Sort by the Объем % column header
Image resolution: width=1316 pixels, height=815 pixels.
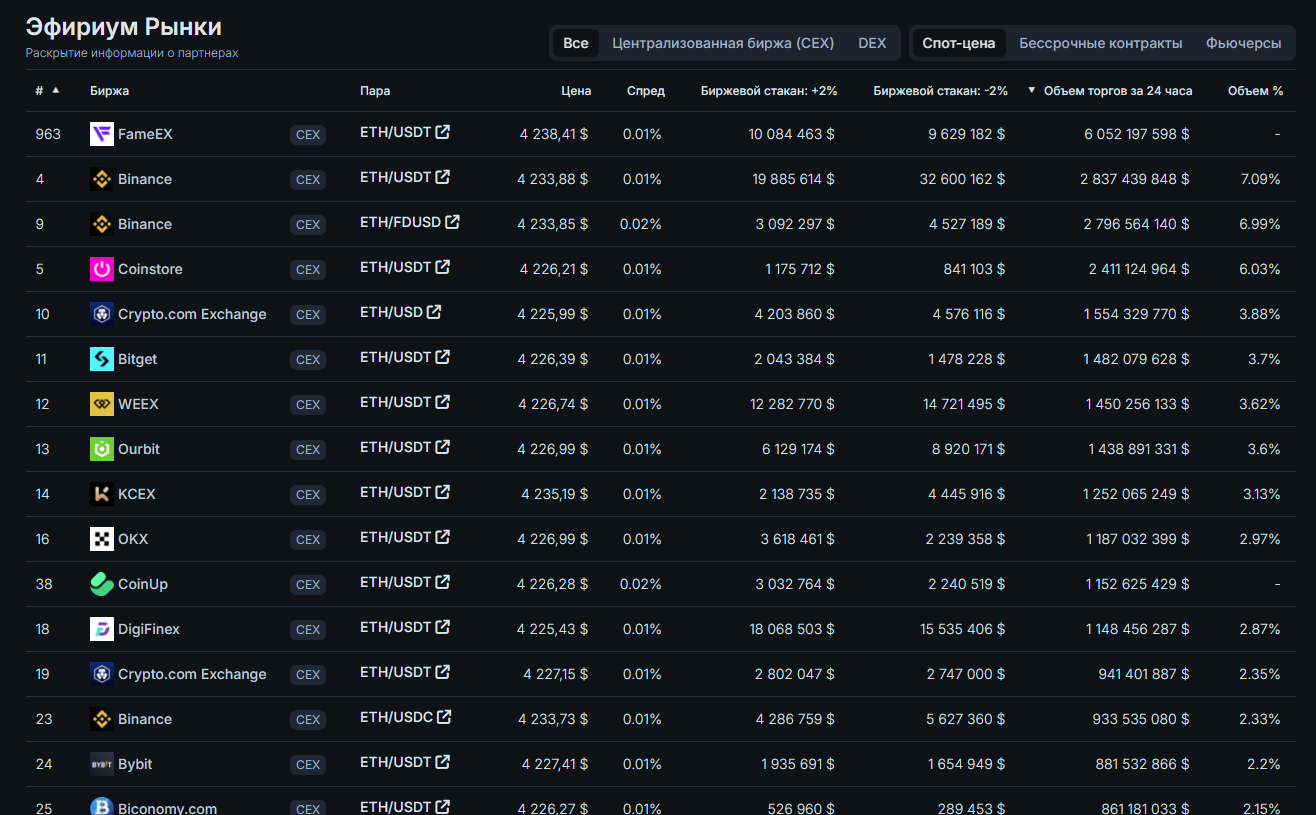click(1255, 91)
